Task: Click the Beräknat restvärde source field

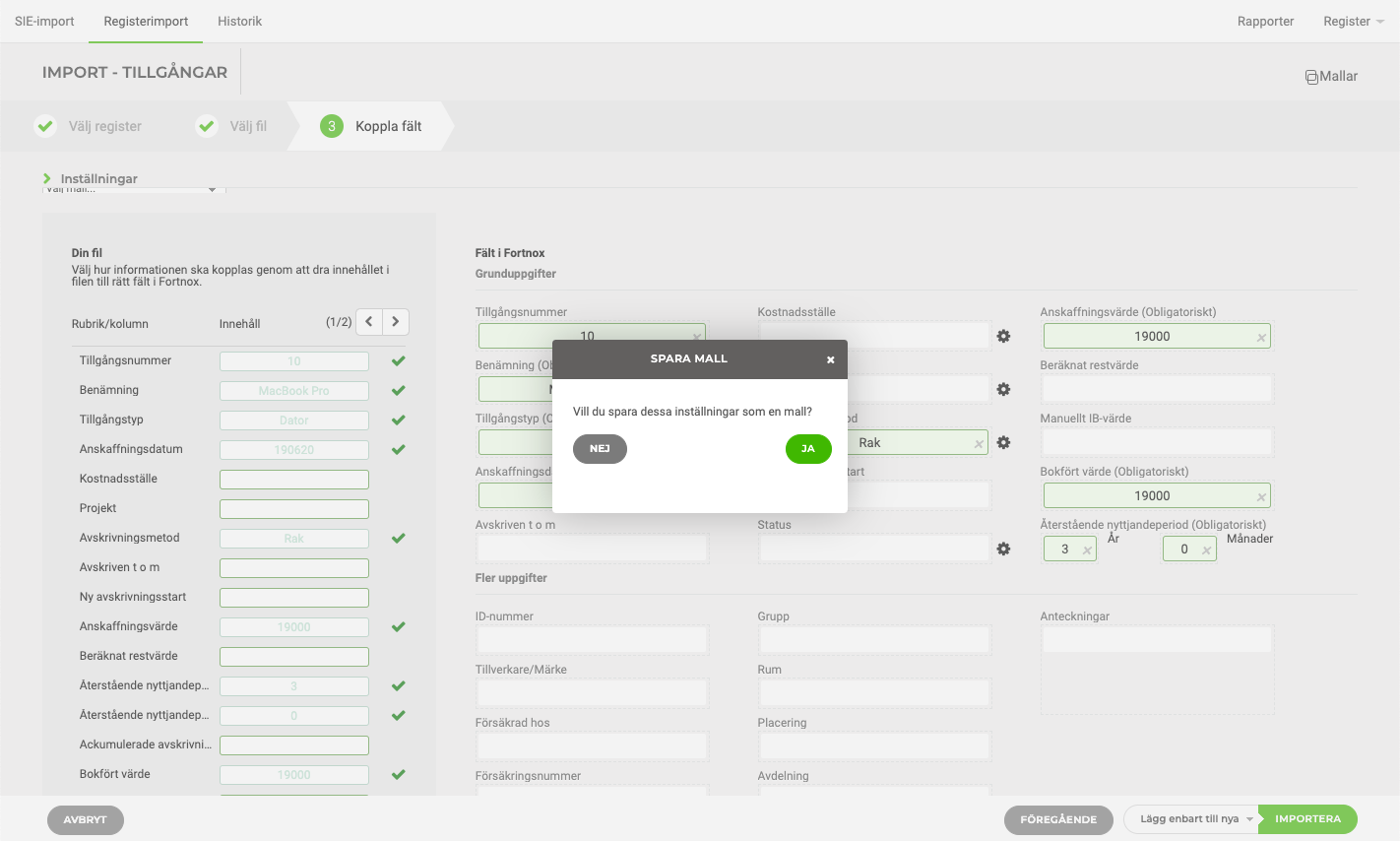Action: tap(294, 657)
